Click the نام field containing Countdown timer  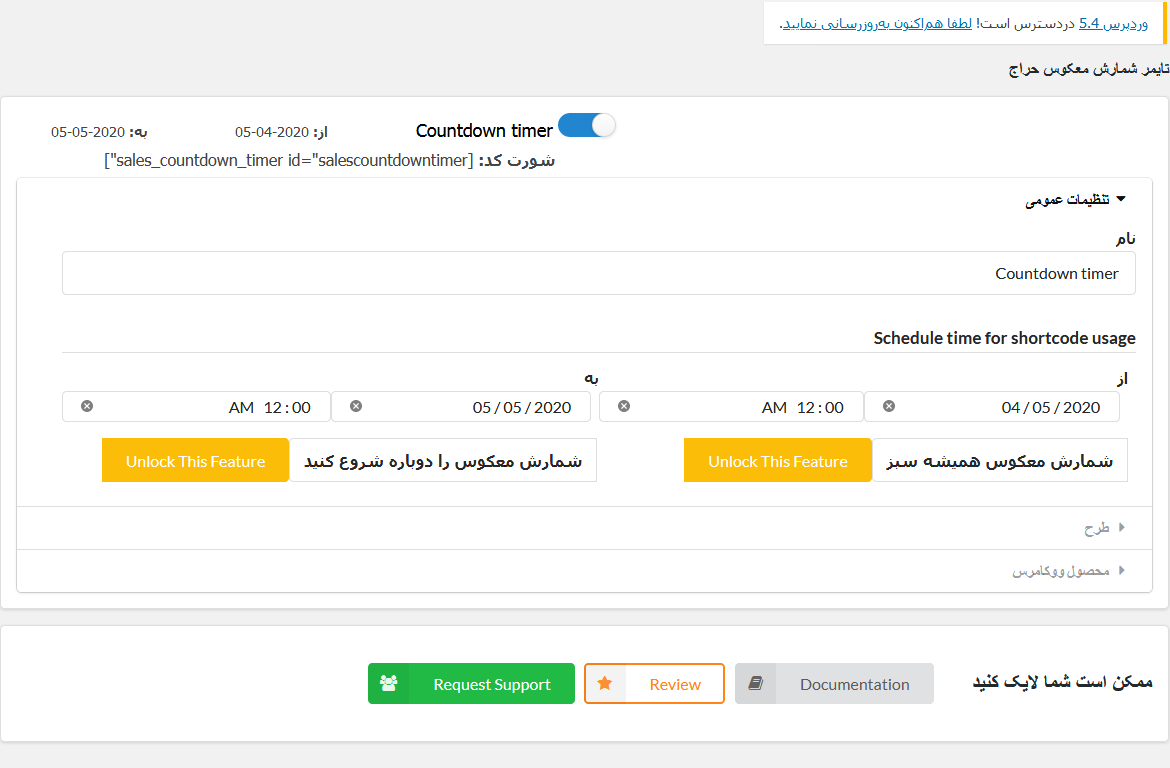click(598, 273)
